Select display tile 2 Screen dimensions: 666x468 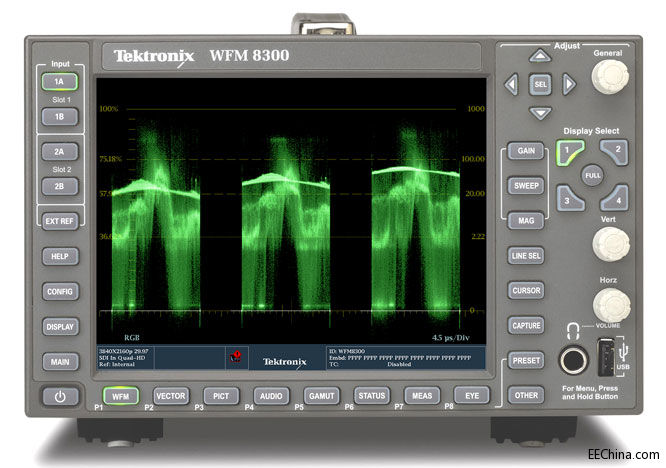point(614,152)
